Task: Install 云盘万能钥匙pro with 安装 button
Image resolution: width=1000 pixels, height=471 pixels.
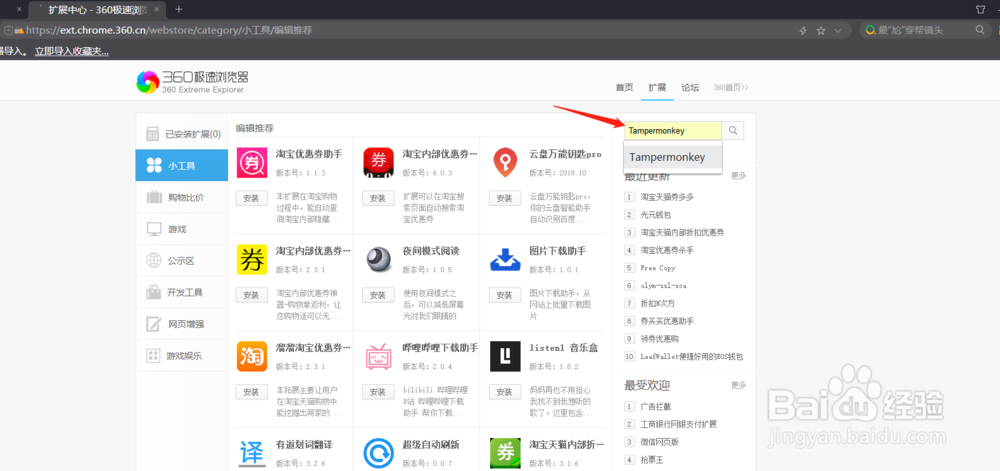Action: click(504, 198)
